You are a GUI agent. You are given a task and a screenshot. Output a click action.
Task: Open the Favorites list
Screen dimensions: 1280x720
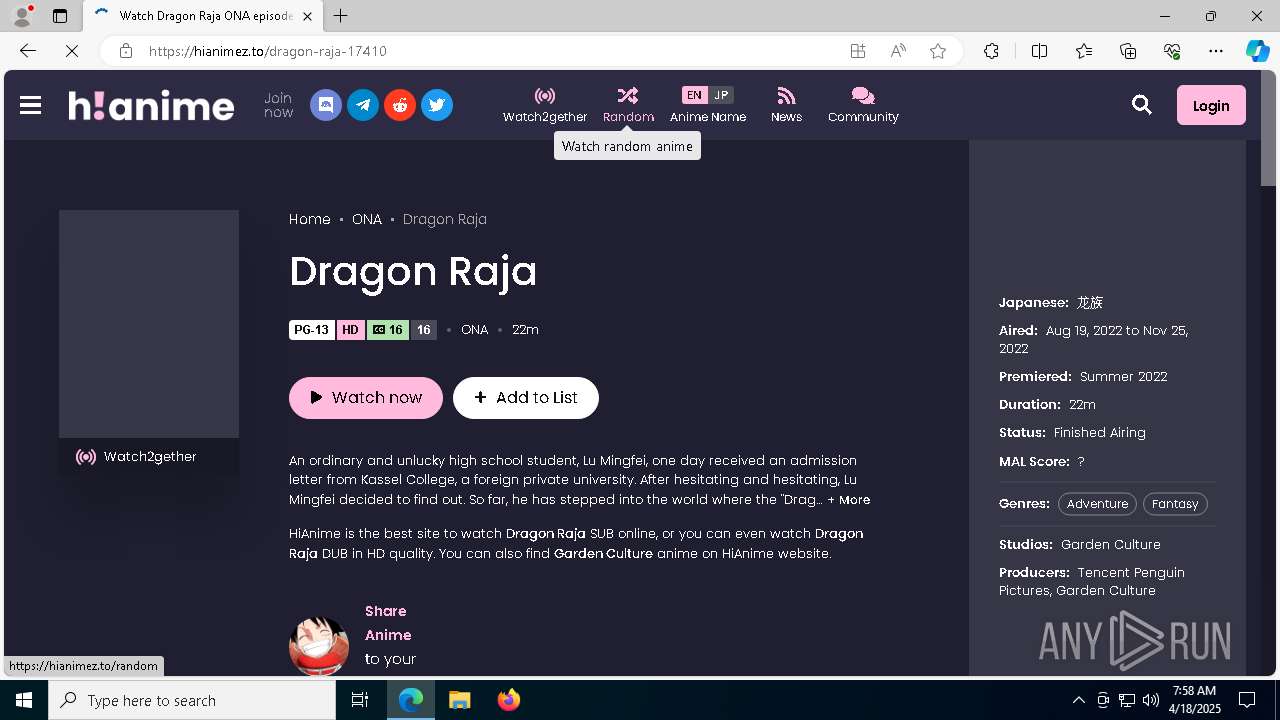[x=1084, y=51]
